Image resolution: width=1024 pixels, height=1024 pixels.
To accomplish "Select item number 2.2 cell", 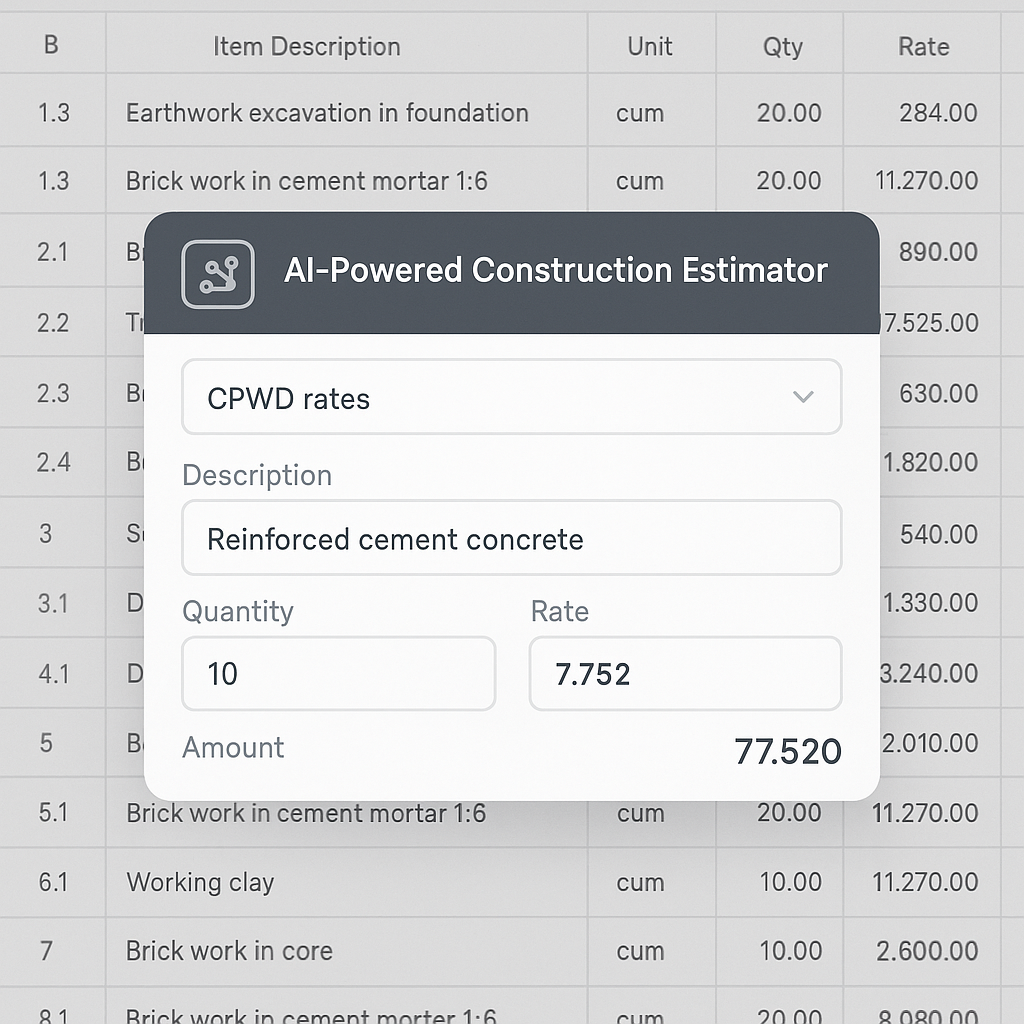I will 53,323.
